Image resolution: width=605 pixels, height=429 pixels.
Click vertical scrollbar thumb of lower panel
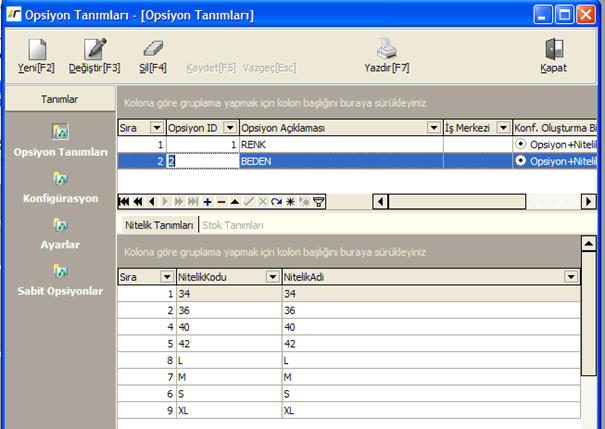tap(589, 313)
